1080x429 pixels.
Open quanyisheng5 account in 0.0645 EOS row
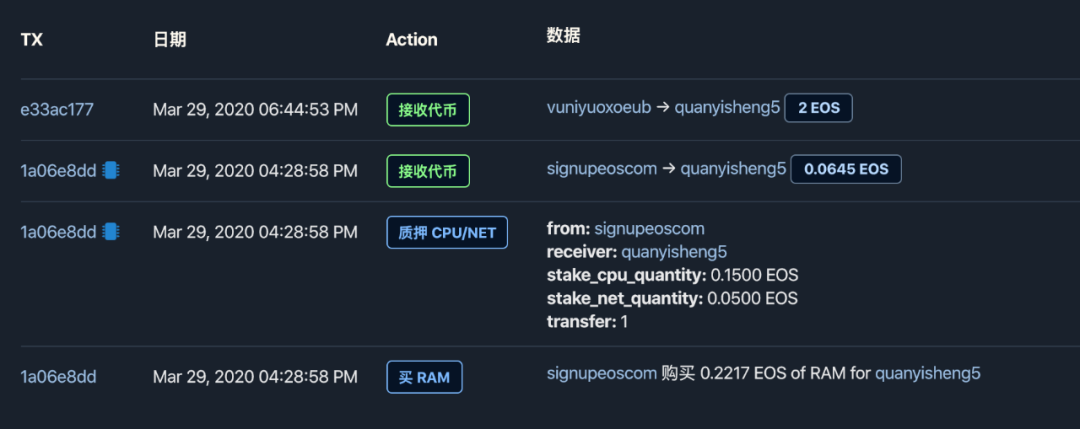(x=733, y=169)
